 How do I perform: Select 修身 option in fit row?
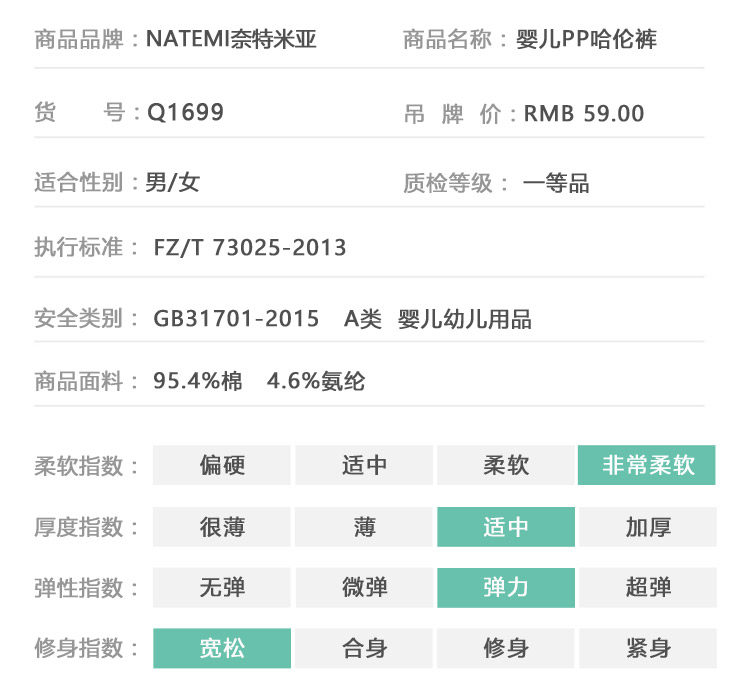coord(506,648)
